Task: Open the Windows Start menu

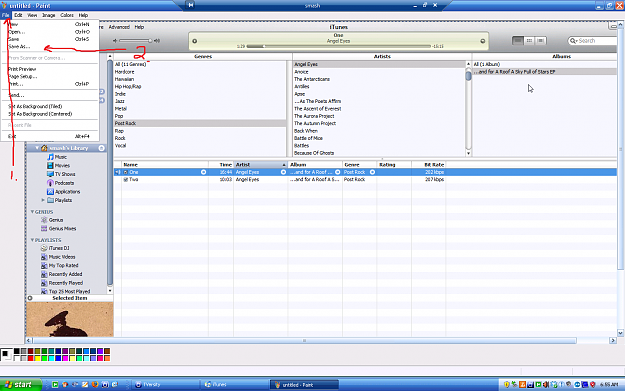Action: click(21, 385)
